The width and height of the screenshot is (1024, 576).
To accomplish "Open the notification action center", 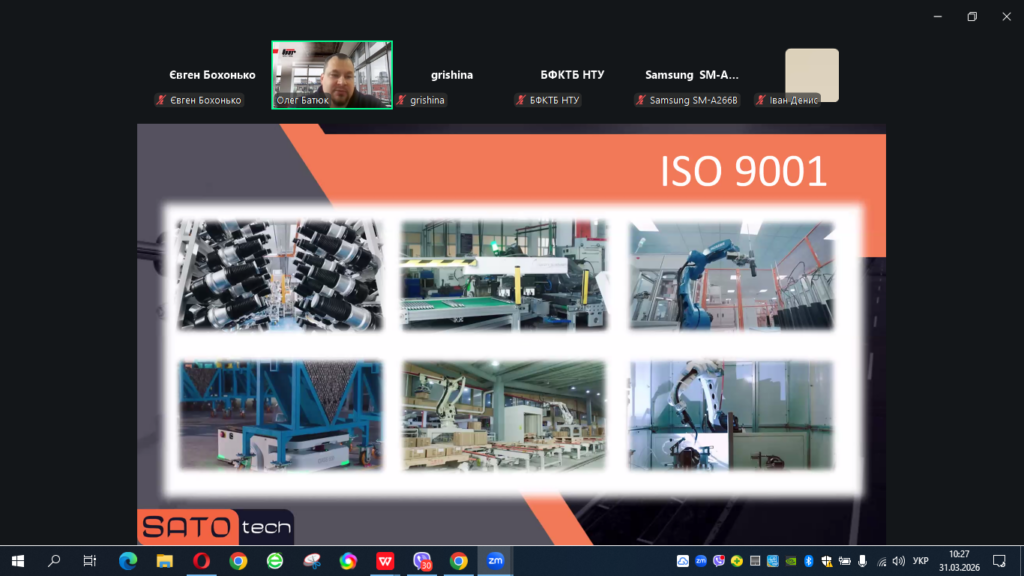I will (x=999, y=561).
